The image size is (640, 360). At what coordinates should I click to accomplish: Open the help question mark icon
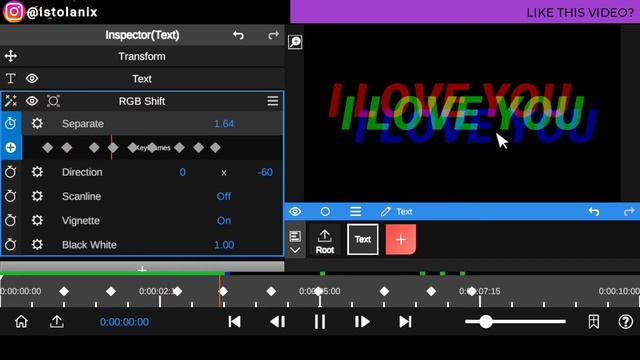626,322
